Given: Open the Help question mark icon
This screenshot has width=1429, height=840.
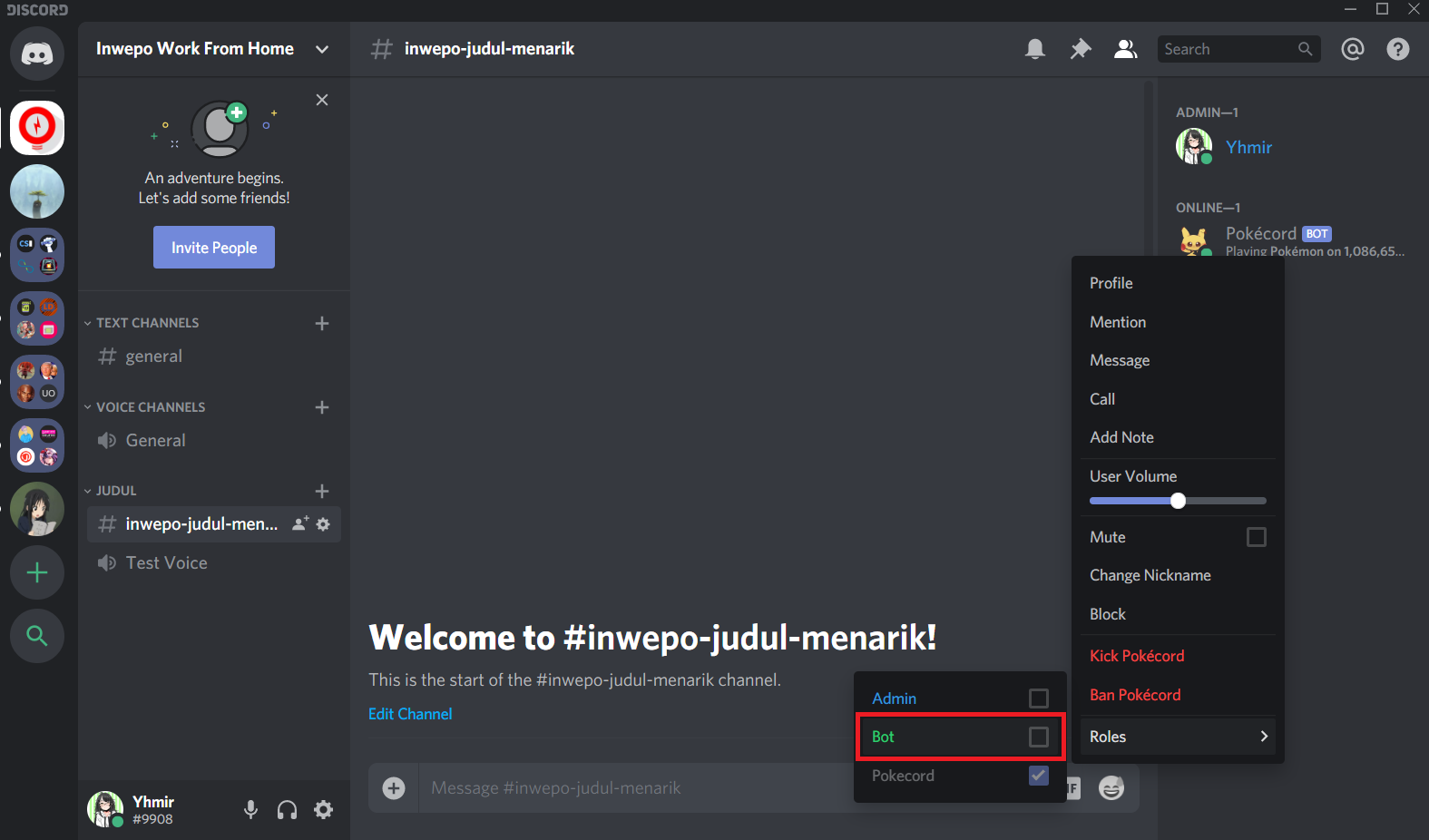Looking at the screenshot, I should pyautogui.click(x=1398, y=49).
